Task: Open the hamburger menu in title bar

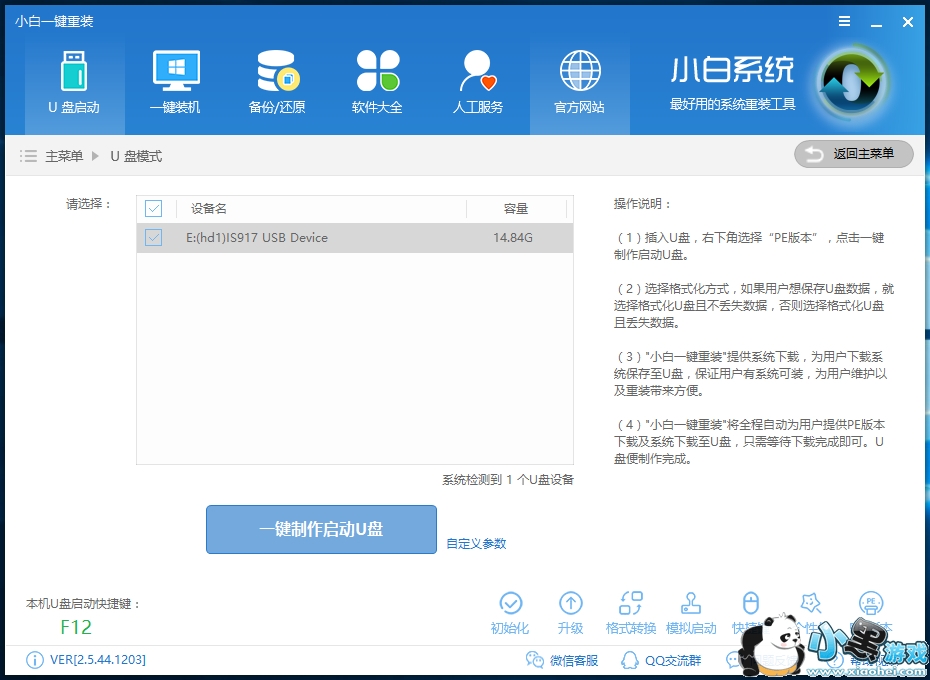Action: [845, 22]
